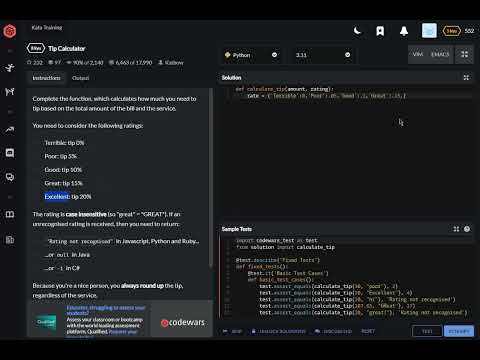Open the Kumite sparring sidebar icon
Screen dimensions: 480x360
(10, 91)
